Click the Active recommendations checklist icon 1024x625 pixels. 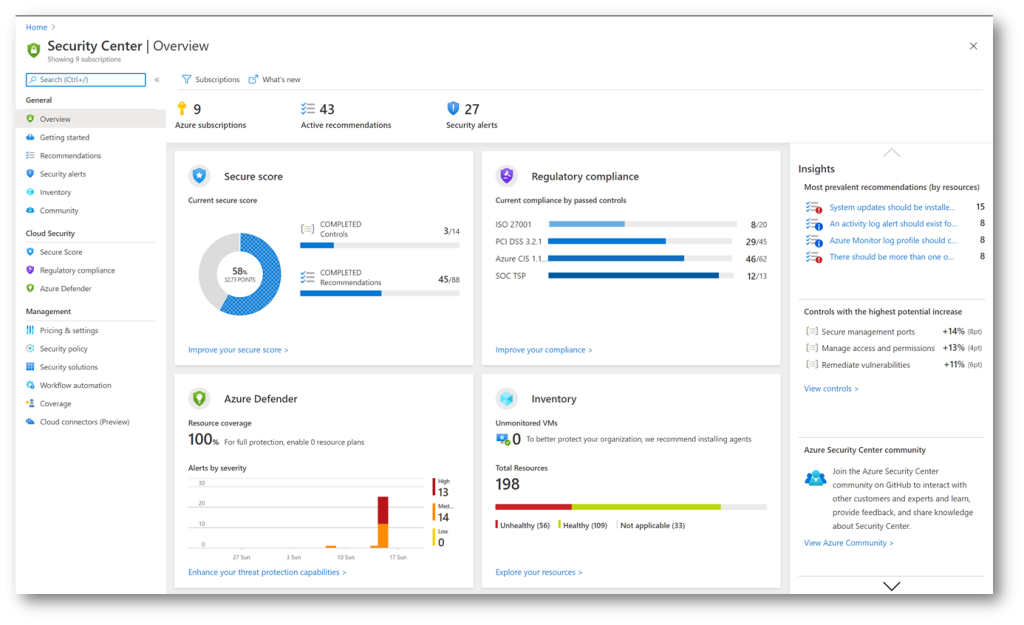tap(308, 108)
